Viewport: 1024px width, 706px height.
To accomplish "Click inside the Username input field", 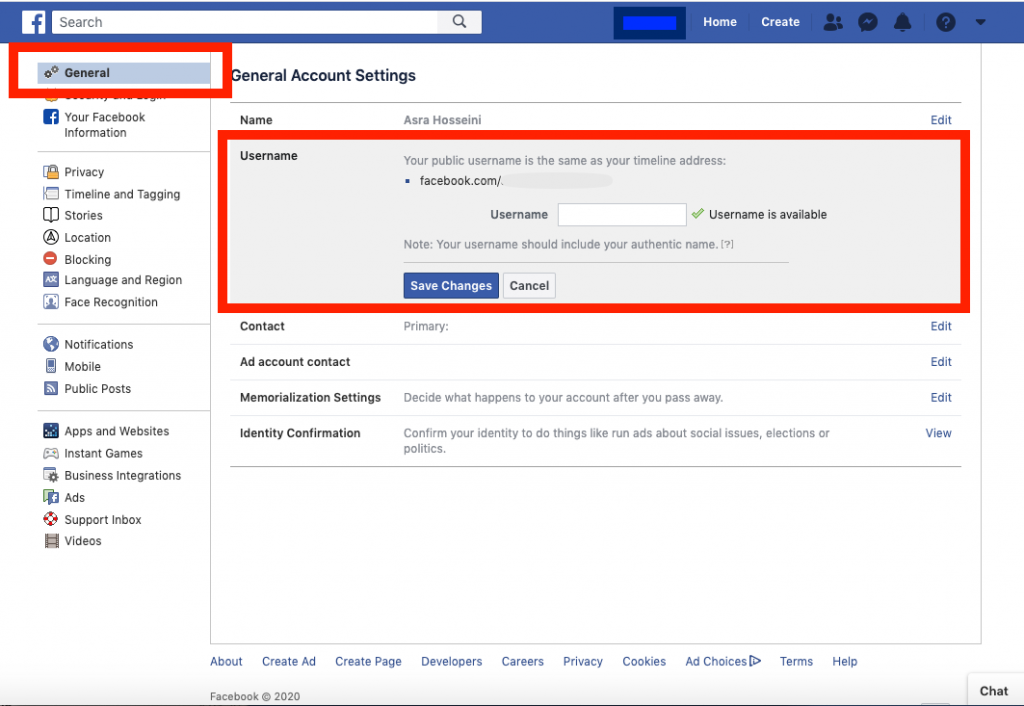I will (x=621, y=214).
